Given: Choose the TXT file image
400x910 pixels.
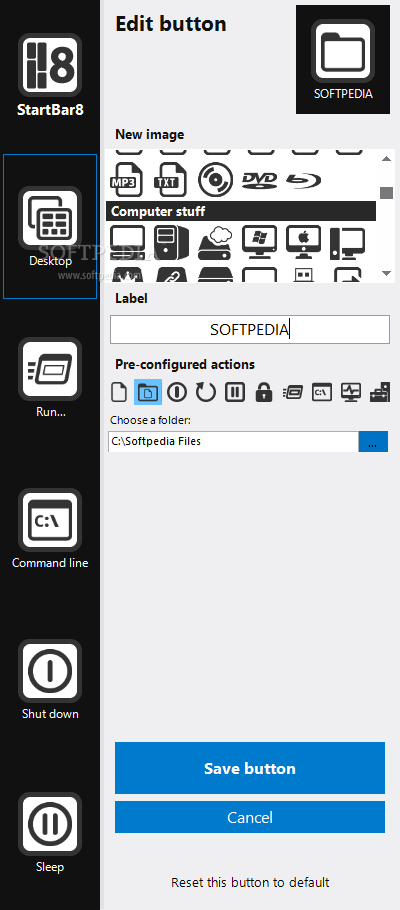Looking at the screenshot, I should (171, 180).
